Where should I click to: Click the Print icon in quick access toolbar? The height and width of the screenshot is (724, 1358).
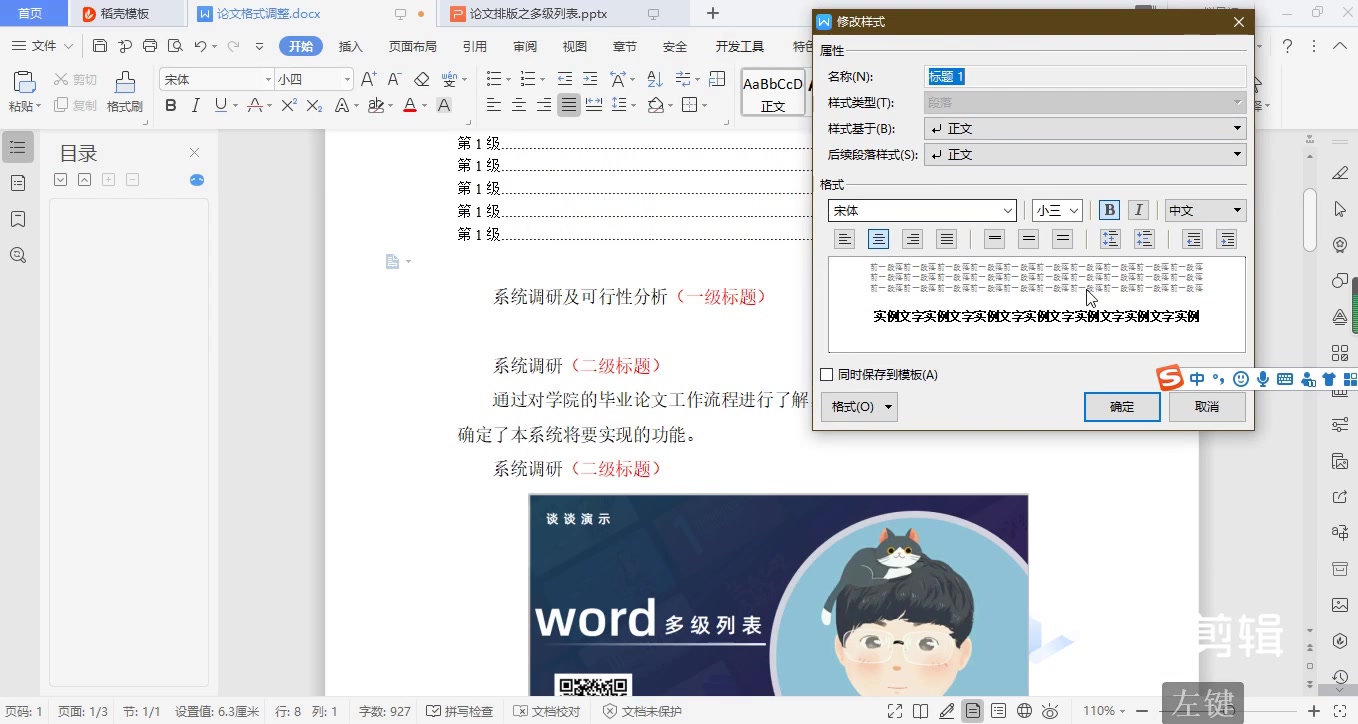(x=150, y=46)
